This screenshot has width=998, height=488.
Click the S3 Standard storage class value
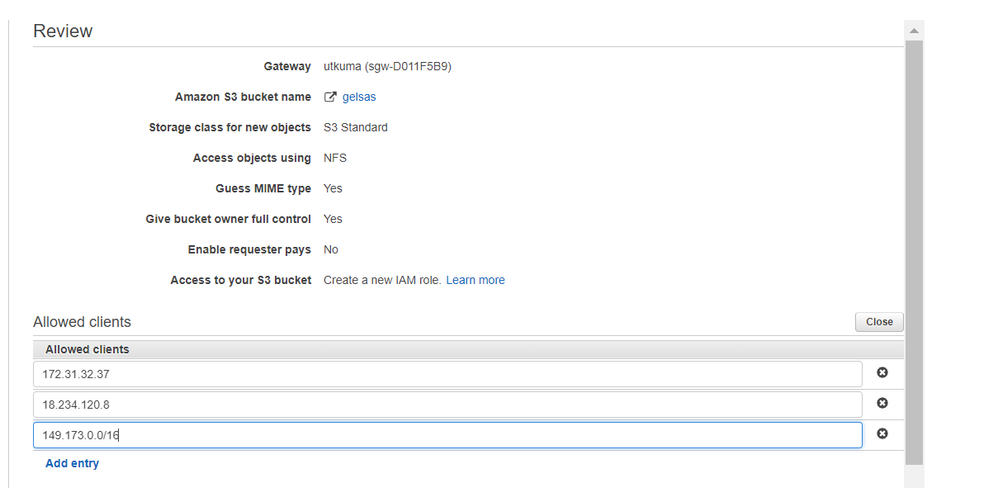[x=355, y=127]
